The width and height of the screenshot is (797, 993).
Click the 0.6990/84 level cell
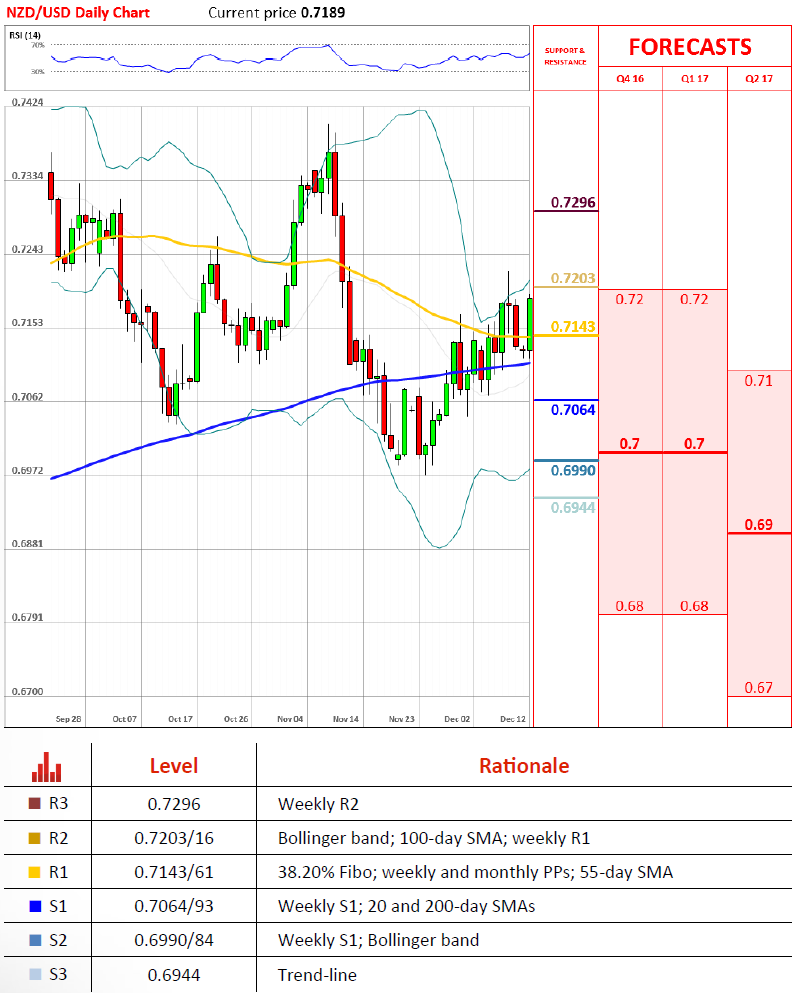click(x=174, y=940)
